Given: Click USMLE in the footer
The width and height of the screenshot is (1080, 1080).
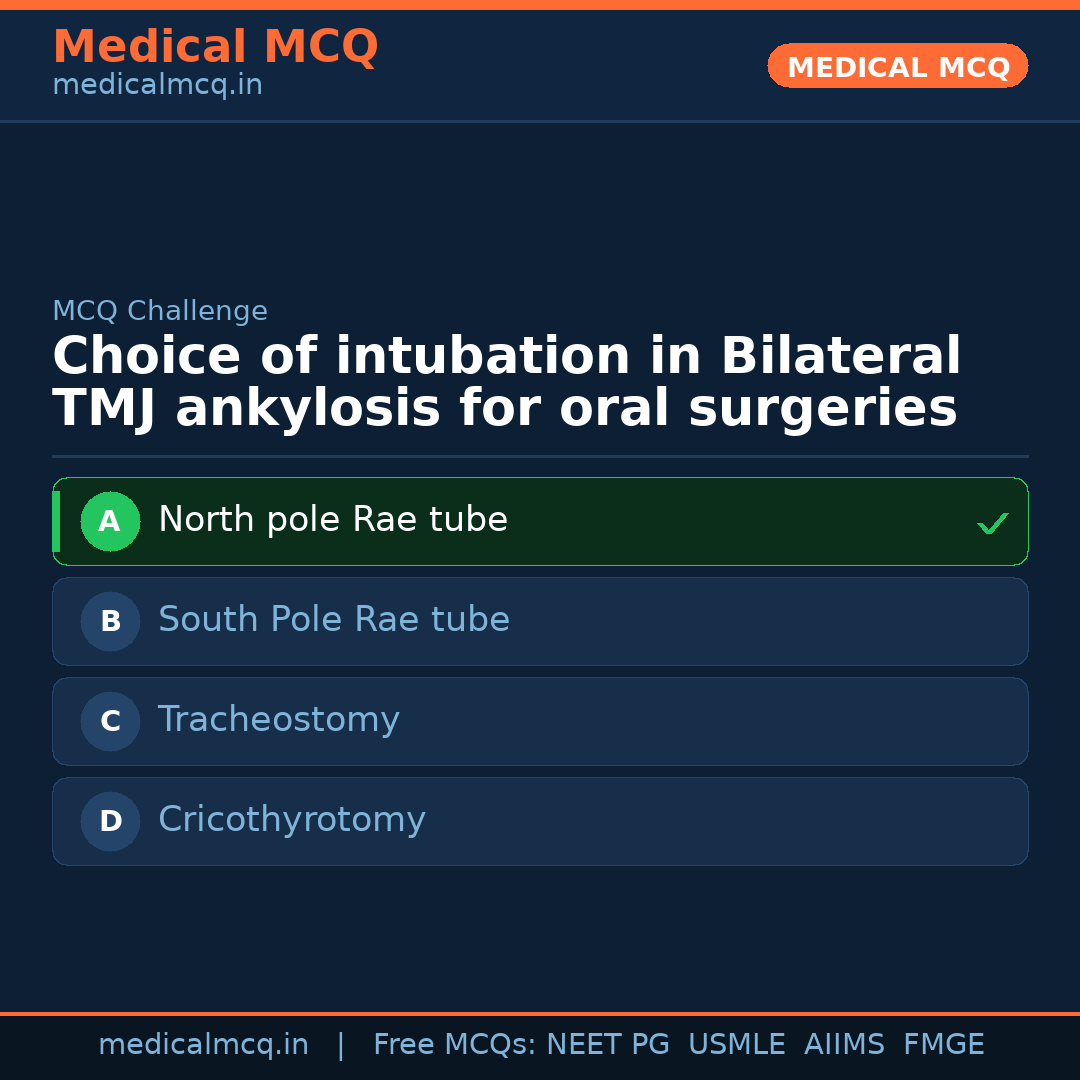Looking at the screenshot, I should point(736,1045).
